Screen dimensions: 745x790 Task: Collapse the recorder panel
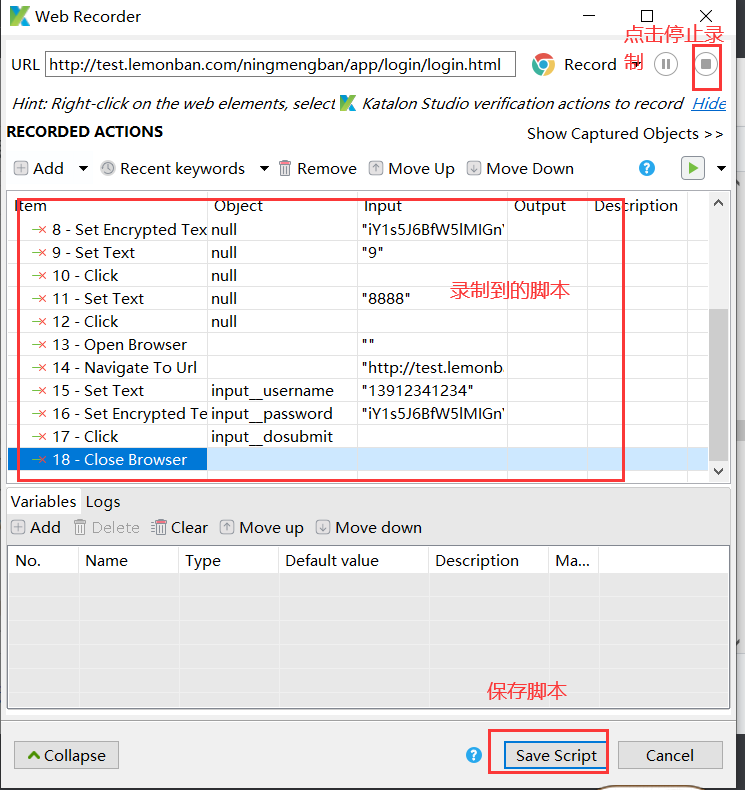tap(66, 755)
